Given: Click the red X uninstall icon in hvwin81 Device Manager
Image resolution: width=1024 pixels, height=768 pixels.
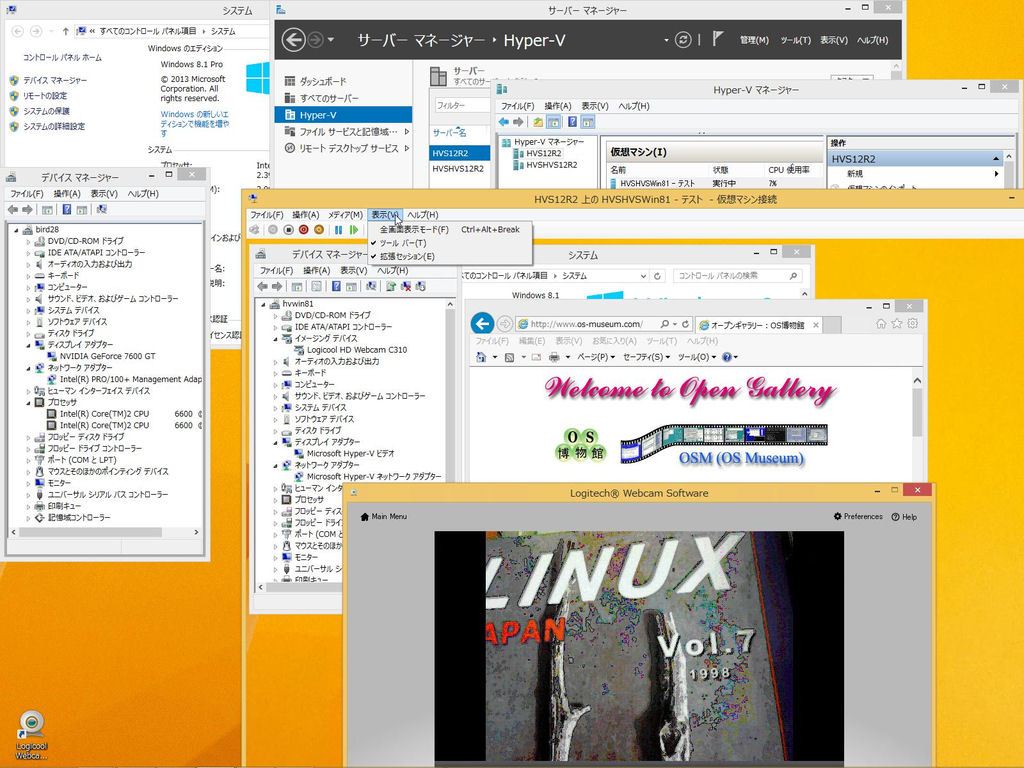Looking at the screenshot, I should pyautogui.click(x=406, y=287).
